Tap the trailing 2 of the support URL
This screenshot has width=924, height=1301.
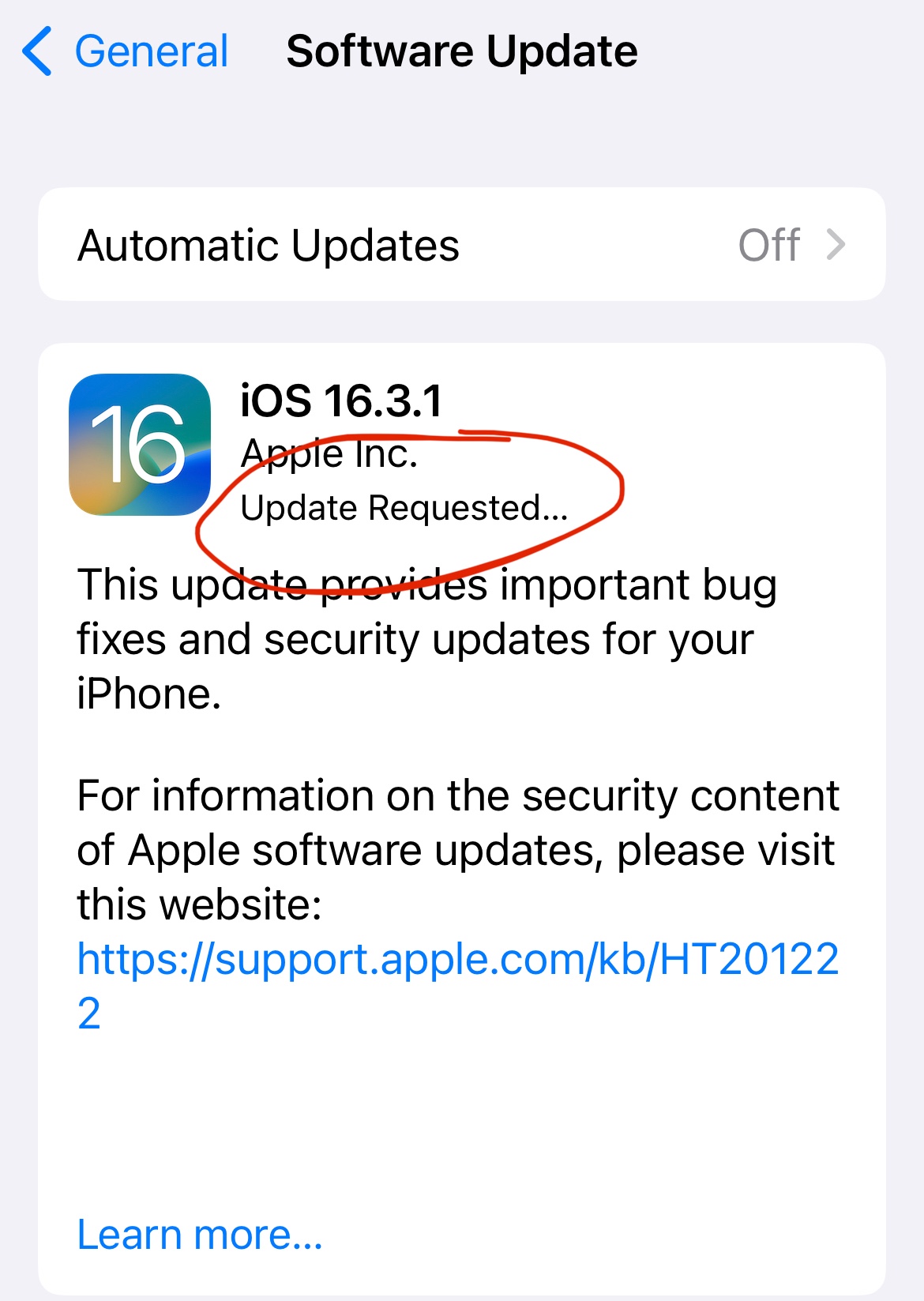point(89,1013)
